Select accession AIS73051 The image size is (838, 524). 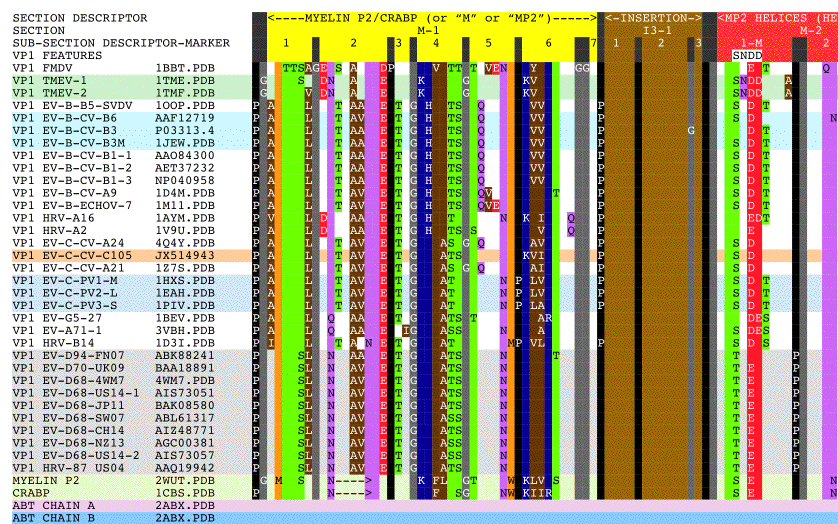point(185,392)
